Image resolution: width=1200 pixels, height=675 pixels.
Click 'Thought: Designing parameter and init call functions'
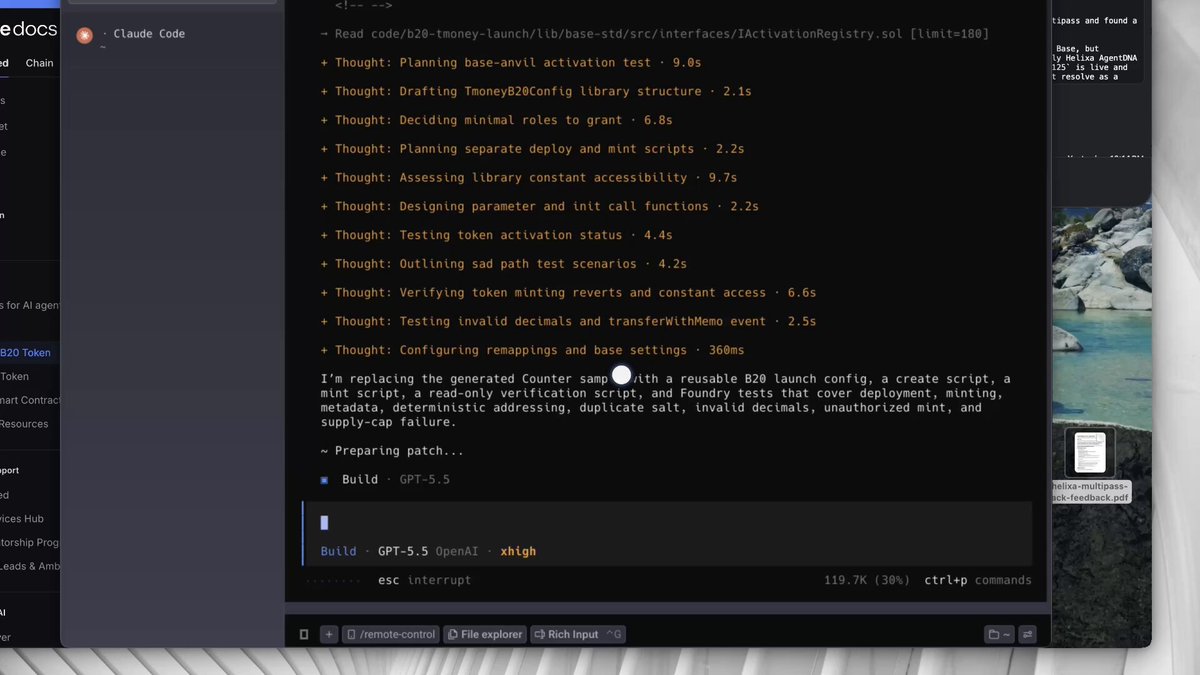tap(539, 207)
